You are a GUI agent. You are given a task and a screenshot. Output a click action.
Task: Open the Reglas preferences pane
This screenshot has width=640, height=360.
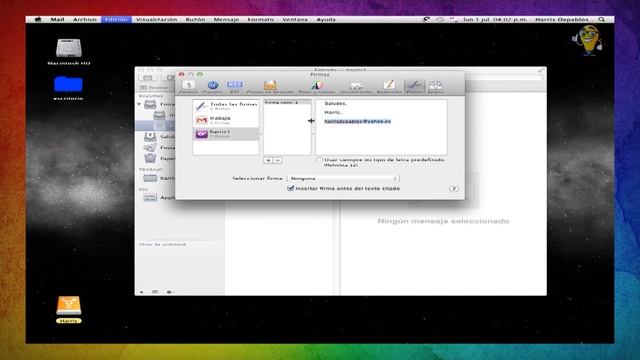tap(435, 87)
